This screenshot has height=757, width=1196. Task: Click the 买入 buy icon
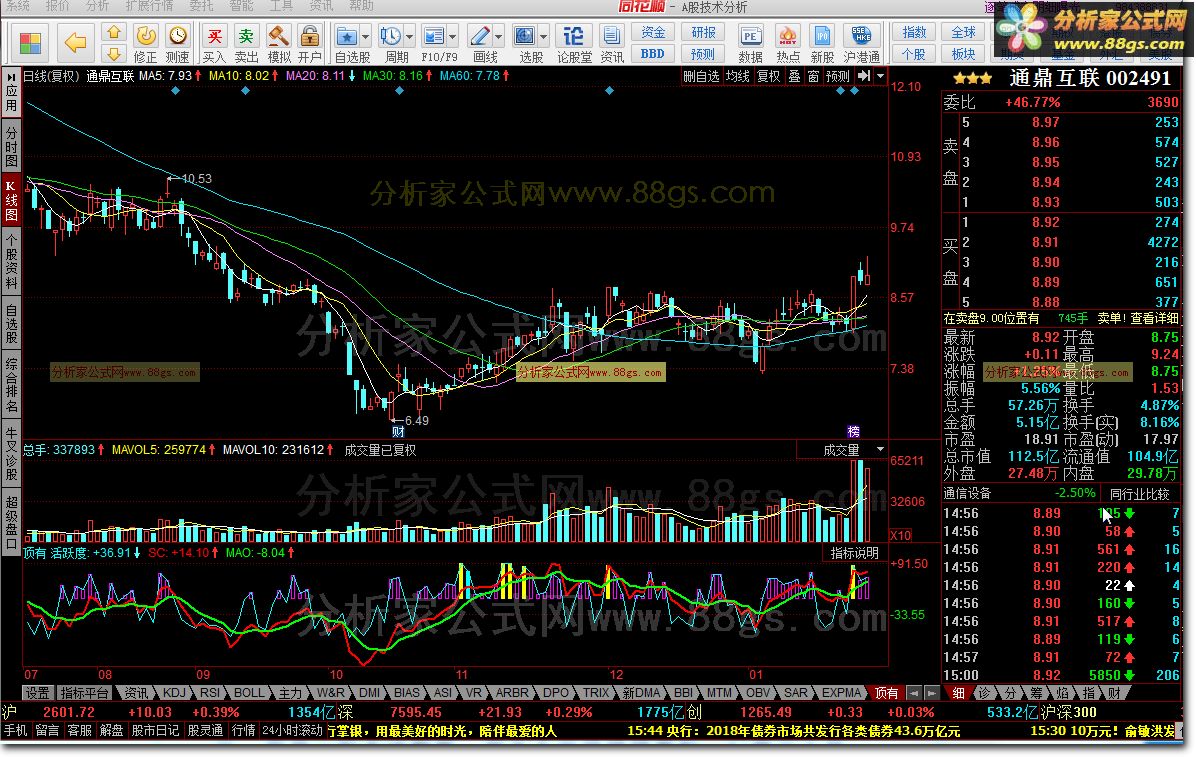214,43
